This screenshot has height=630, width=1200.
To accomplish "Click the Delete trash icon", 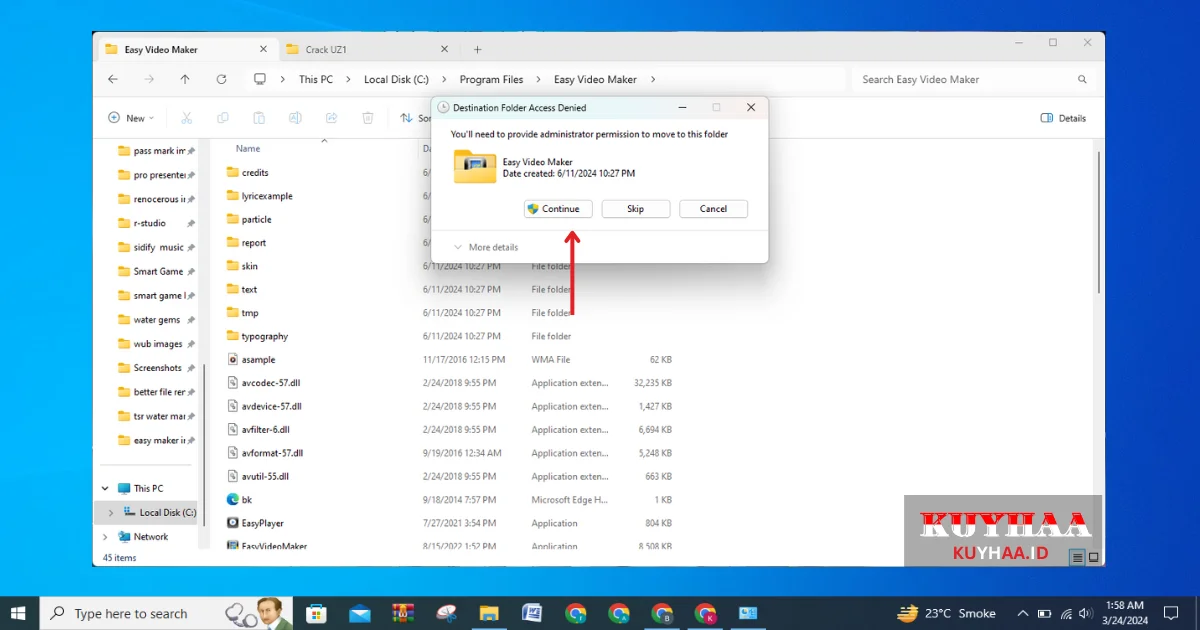I will (367, 118).
